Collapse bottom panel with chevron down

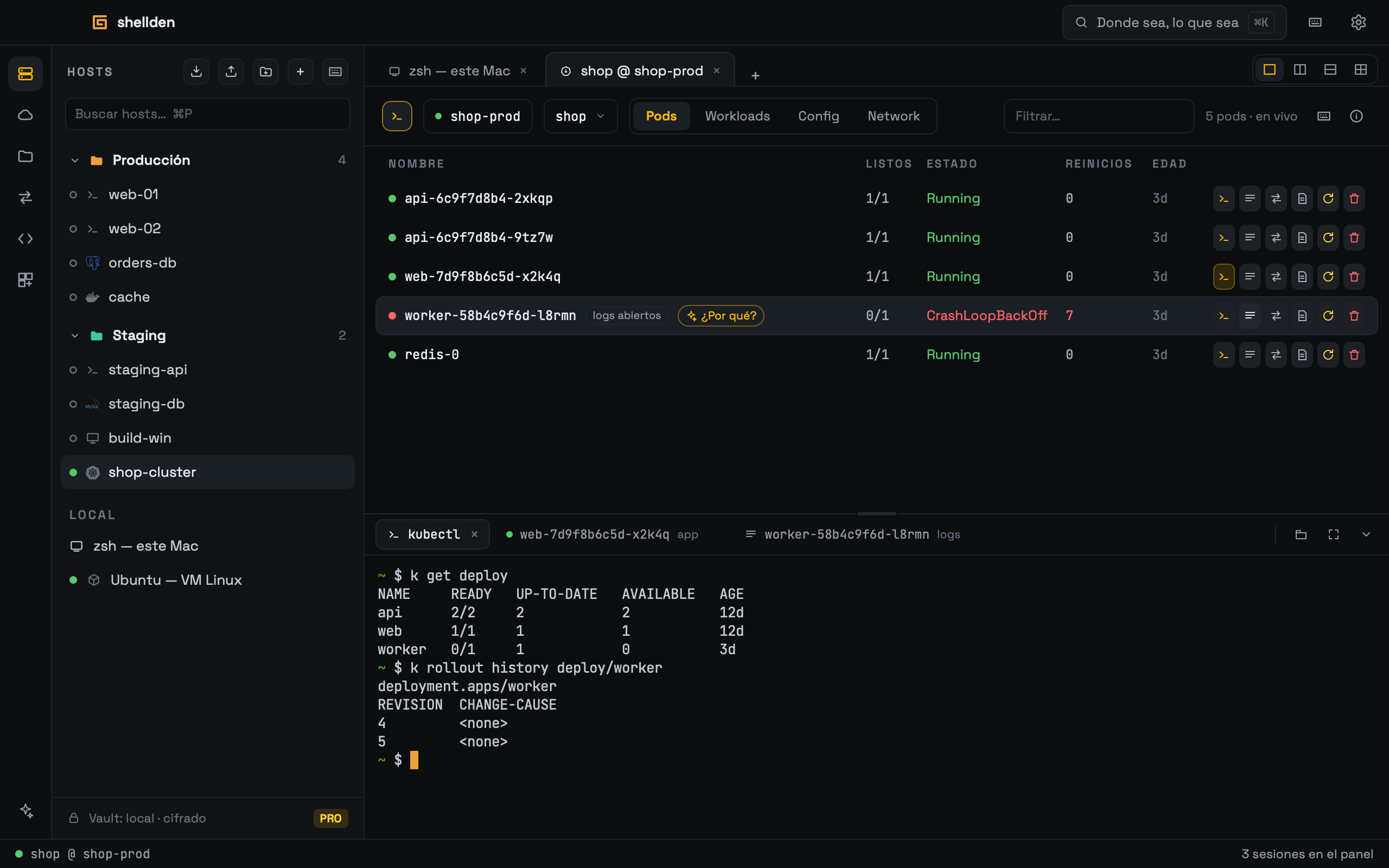[x=1366, y=534]
